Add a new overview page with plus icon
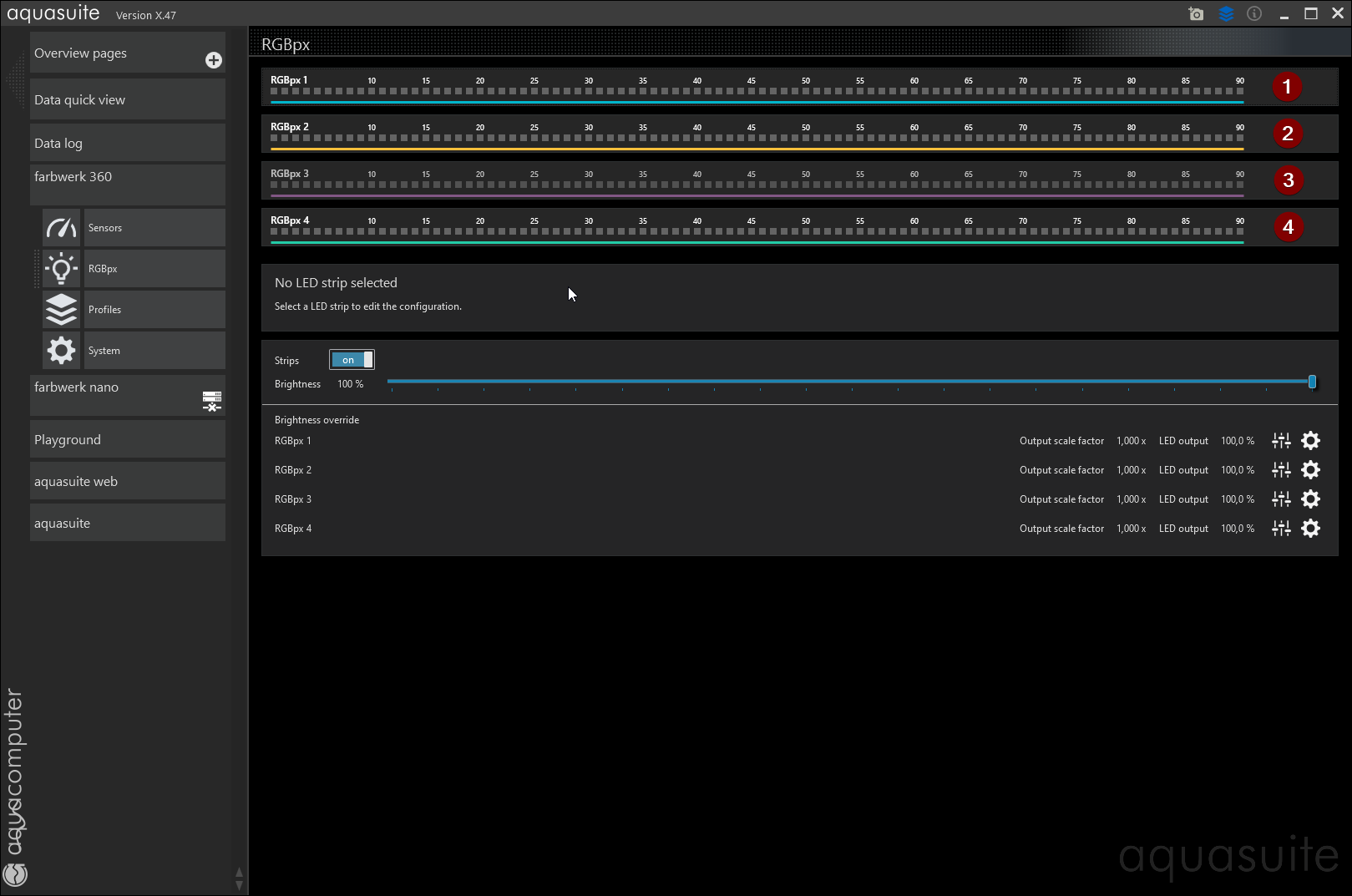This screenshot has width=1352, height=896. [x=214, y=60]
